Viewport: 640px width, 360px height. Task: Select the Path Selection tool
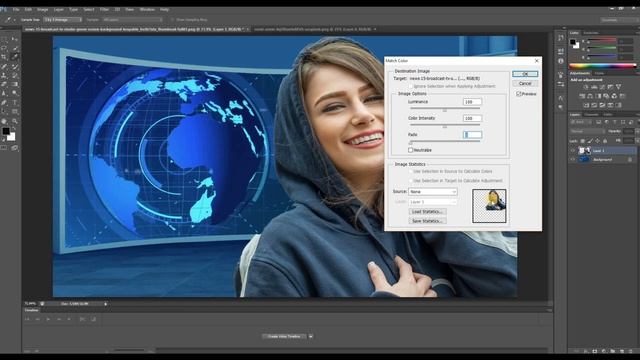4,111
